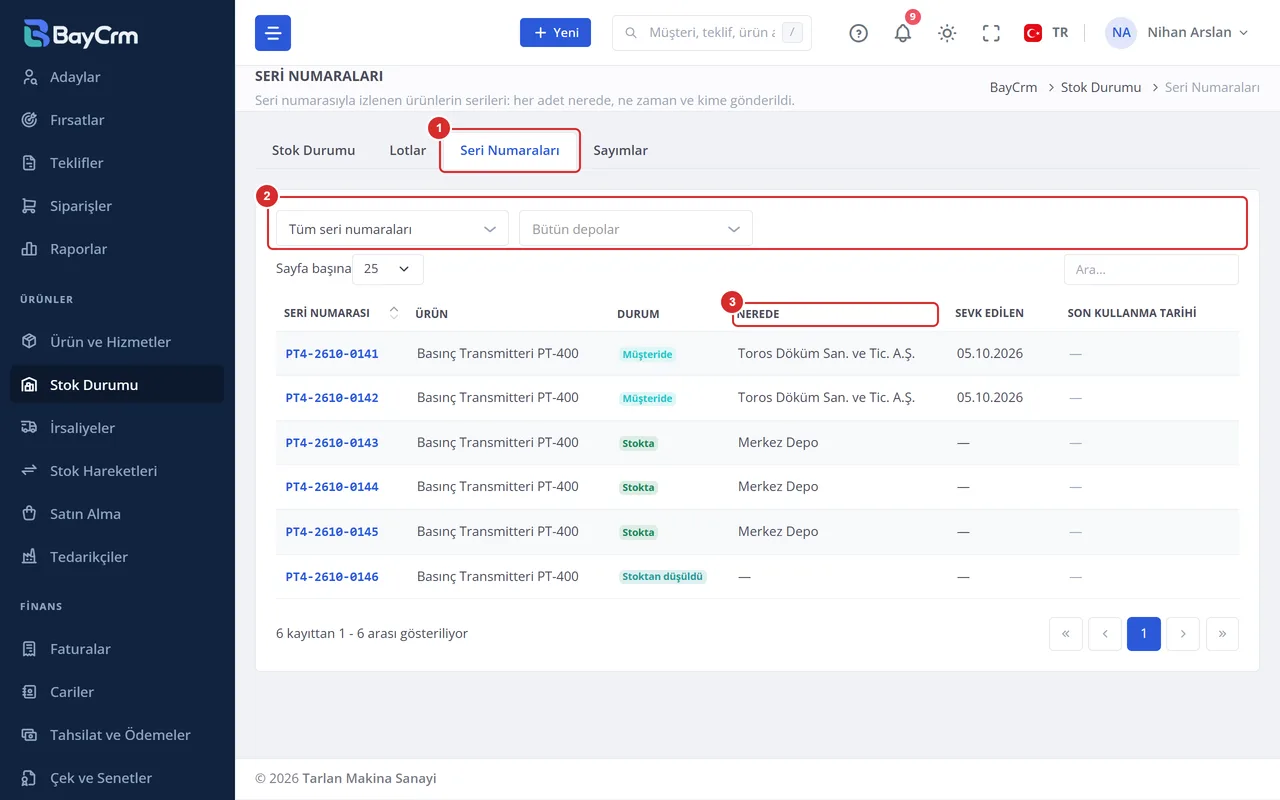Click the BayCrm breadcrumb link
The height and width of the screenshot is (800, 1280).
pyautogui.click(x=1014, y=88)
